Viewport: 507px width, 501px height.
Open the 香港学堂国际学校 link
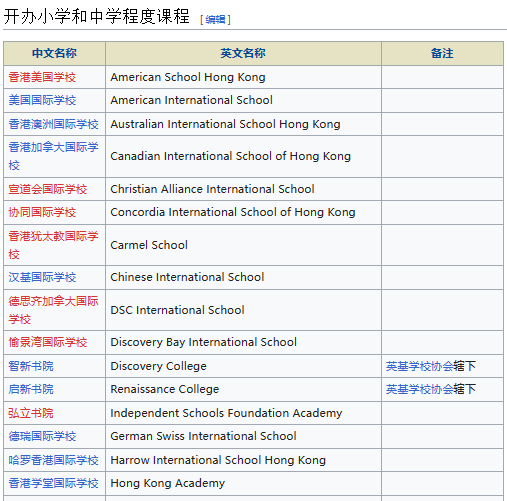53,483
